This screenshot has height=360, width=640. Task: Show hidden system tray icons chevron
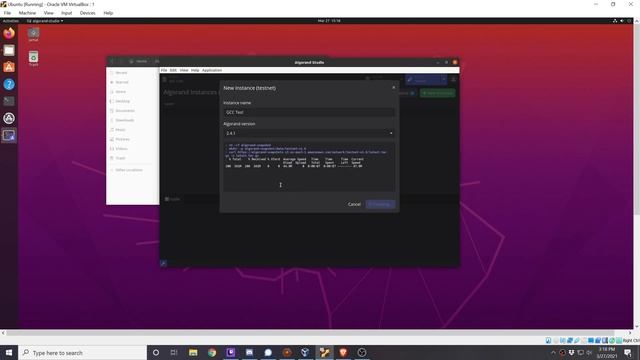click(553, 353)
